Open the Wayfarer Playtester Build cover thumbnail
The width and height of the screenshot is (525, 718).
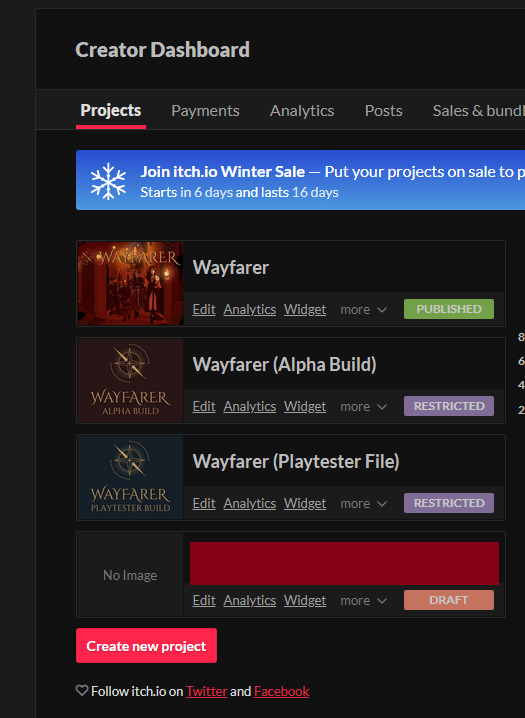coord(130,478)
